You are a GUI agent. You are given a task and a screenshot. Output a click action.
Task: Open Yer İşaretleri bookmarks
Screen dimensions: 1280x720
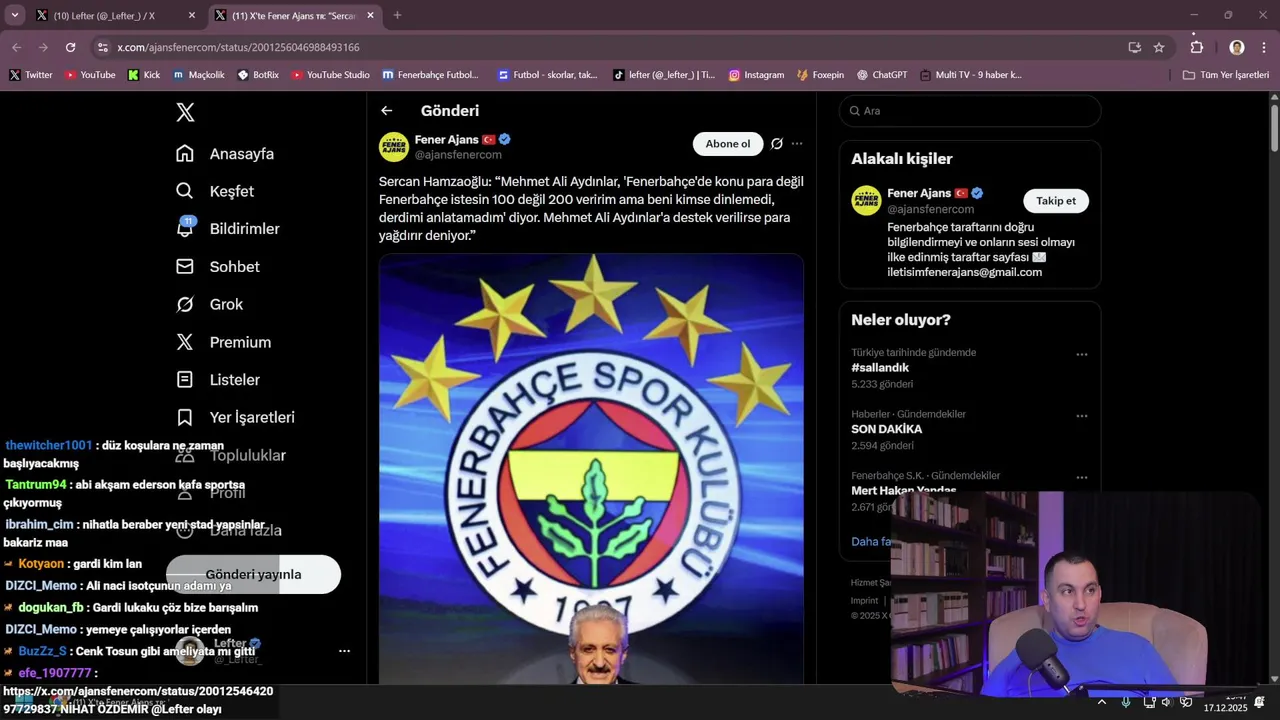(x=235, y=417)
